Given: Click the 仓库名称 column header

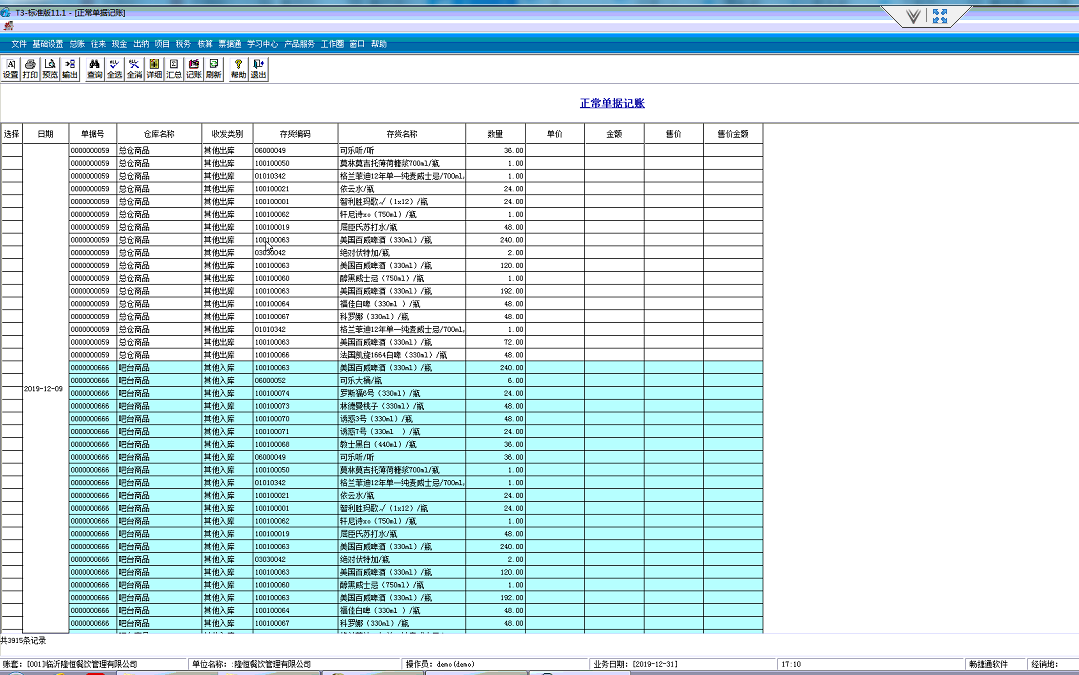Looking at the screenshot, I should [x=159, y=133].
